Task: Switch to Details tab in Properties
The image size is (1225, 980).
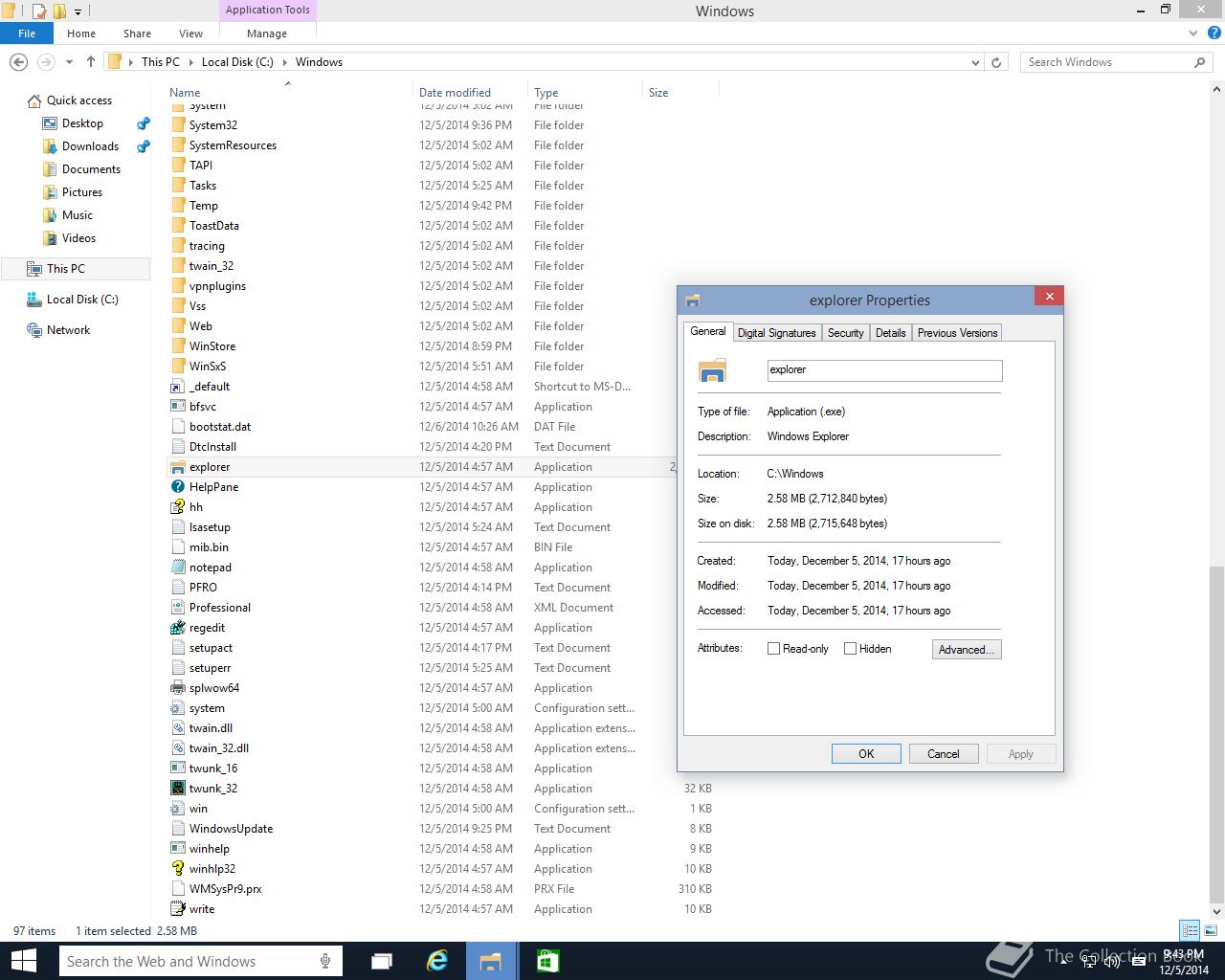Action: (890, 333)
